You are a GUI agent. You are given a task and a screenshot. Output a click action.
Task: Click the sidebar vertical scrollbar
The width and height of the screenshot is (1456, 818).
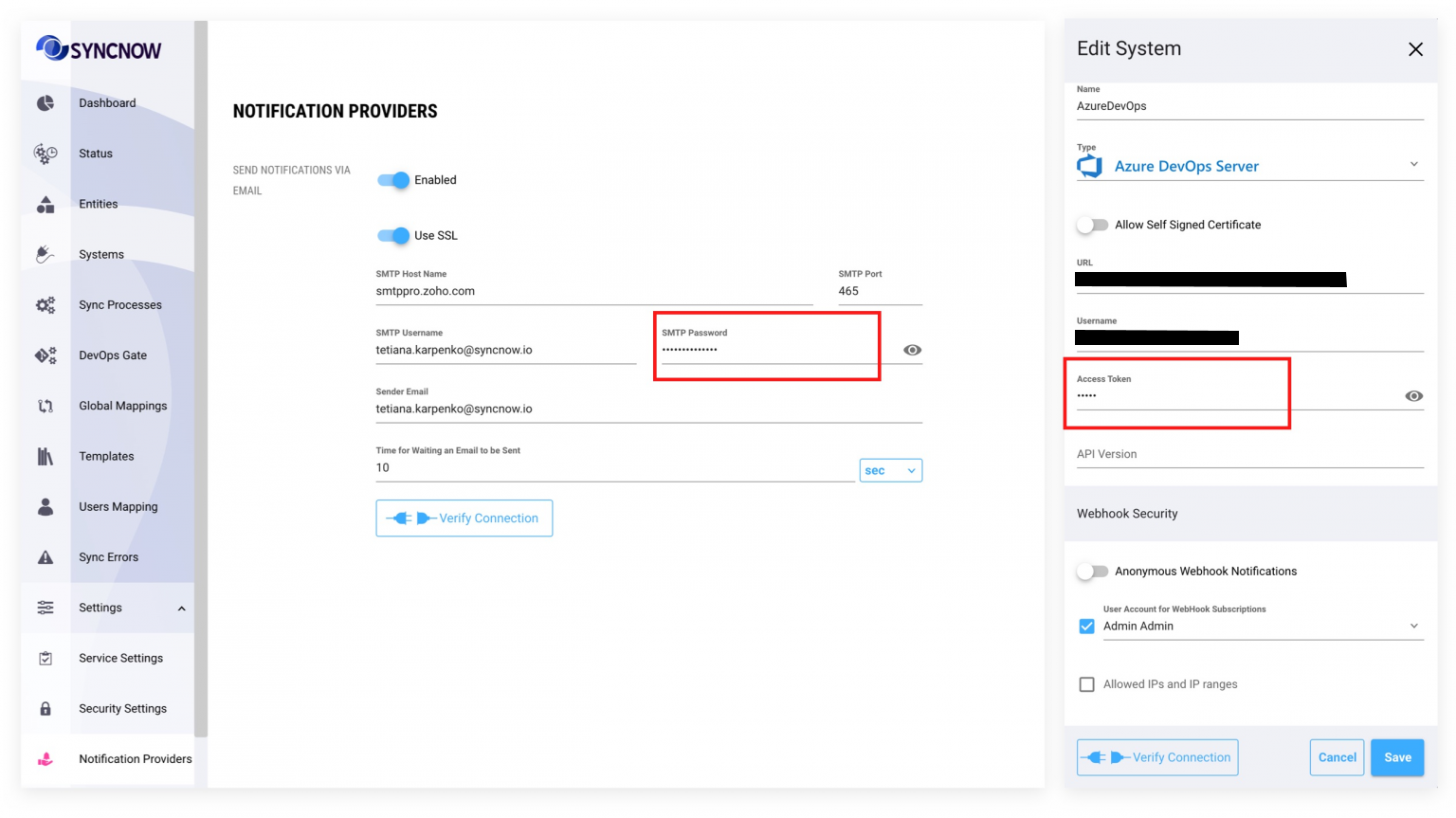pyautogui.click(x=200, y=379)
